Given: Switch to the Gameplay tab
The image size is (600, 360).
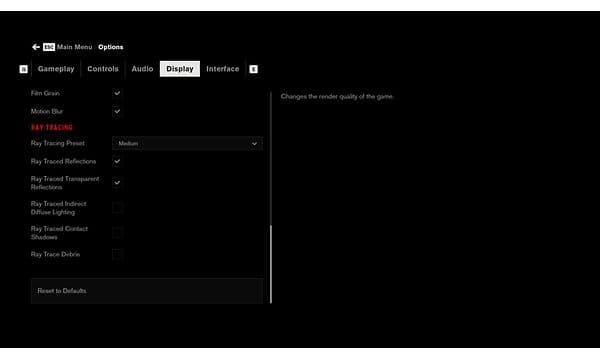Looking at the screenshot, I should point(56,69).
